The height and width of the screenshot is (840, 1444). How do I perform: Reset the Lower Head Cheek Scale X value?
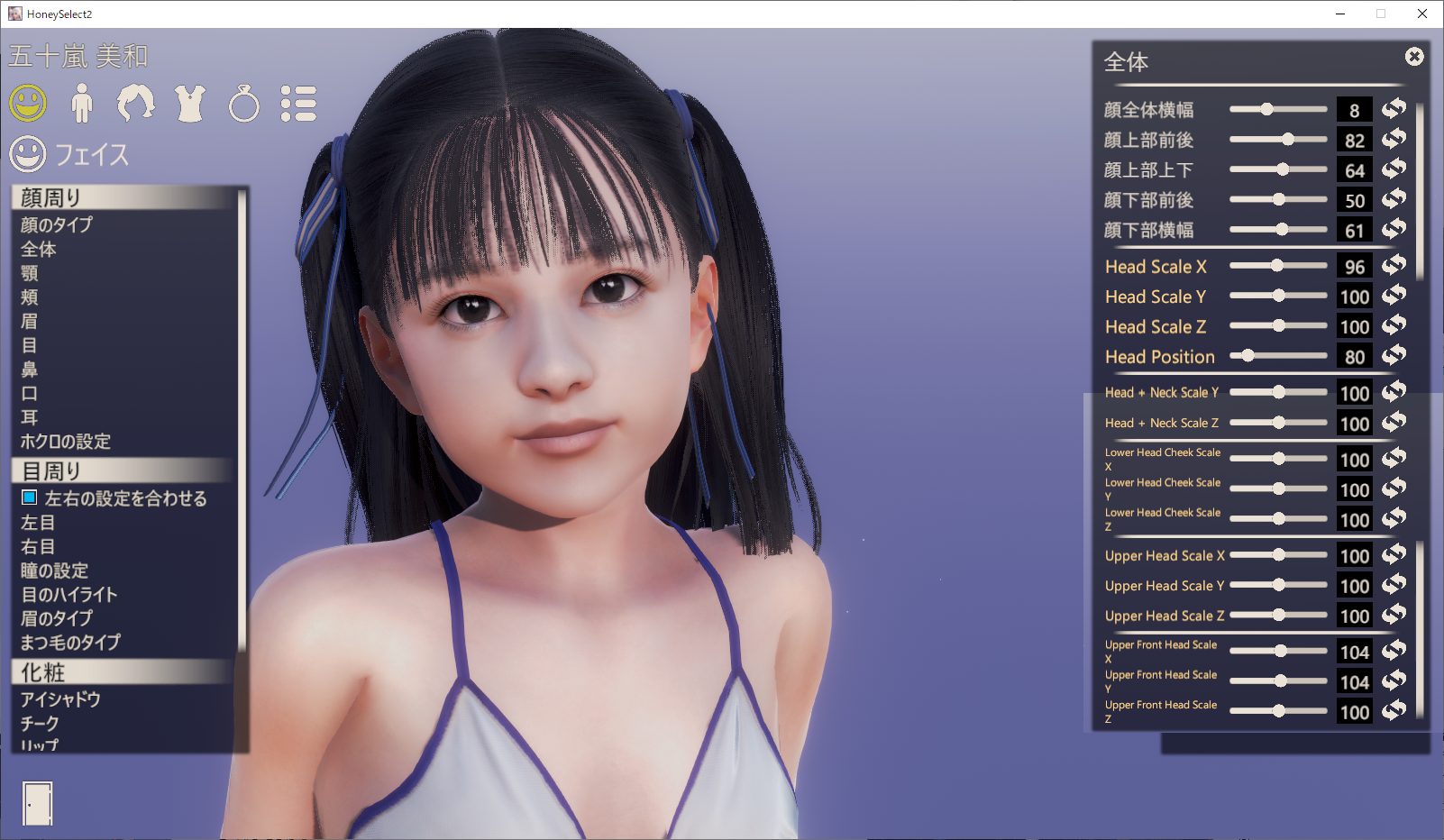coord(1394,459)
